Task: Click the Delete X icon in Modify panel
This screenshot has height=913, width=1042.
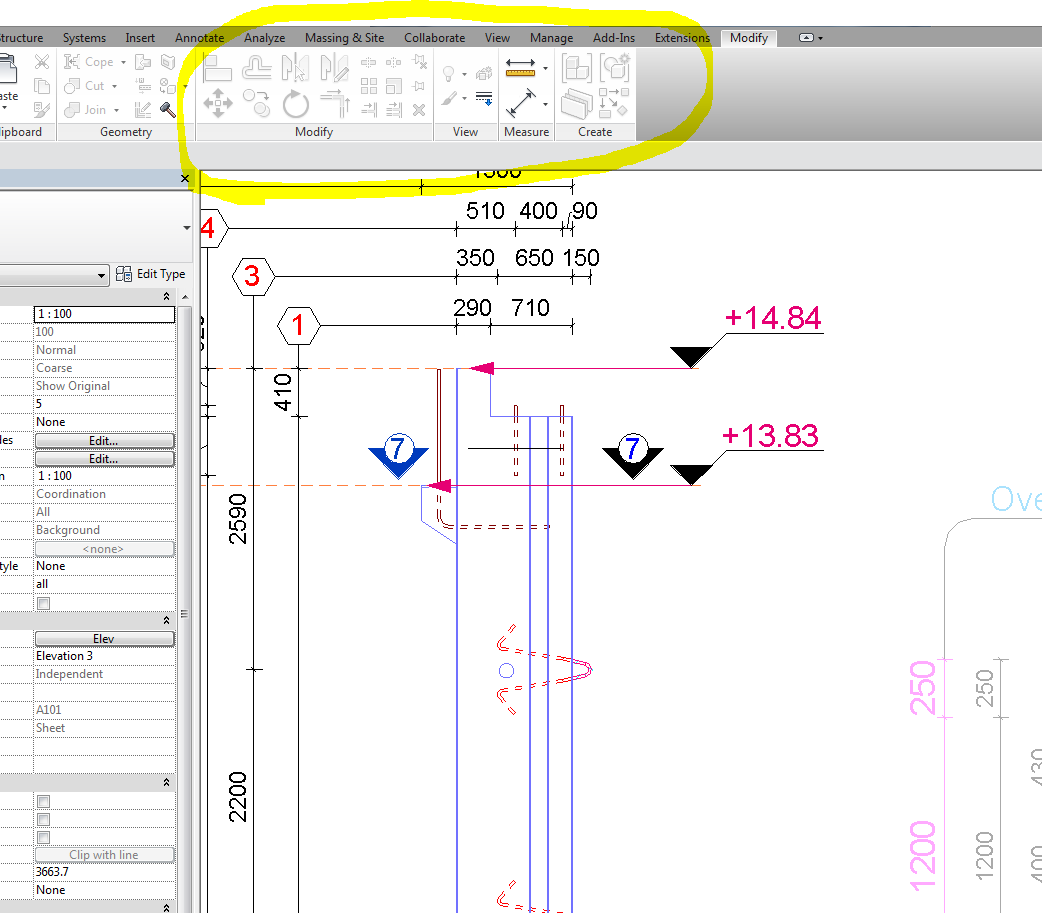Action: click(419, 110)
